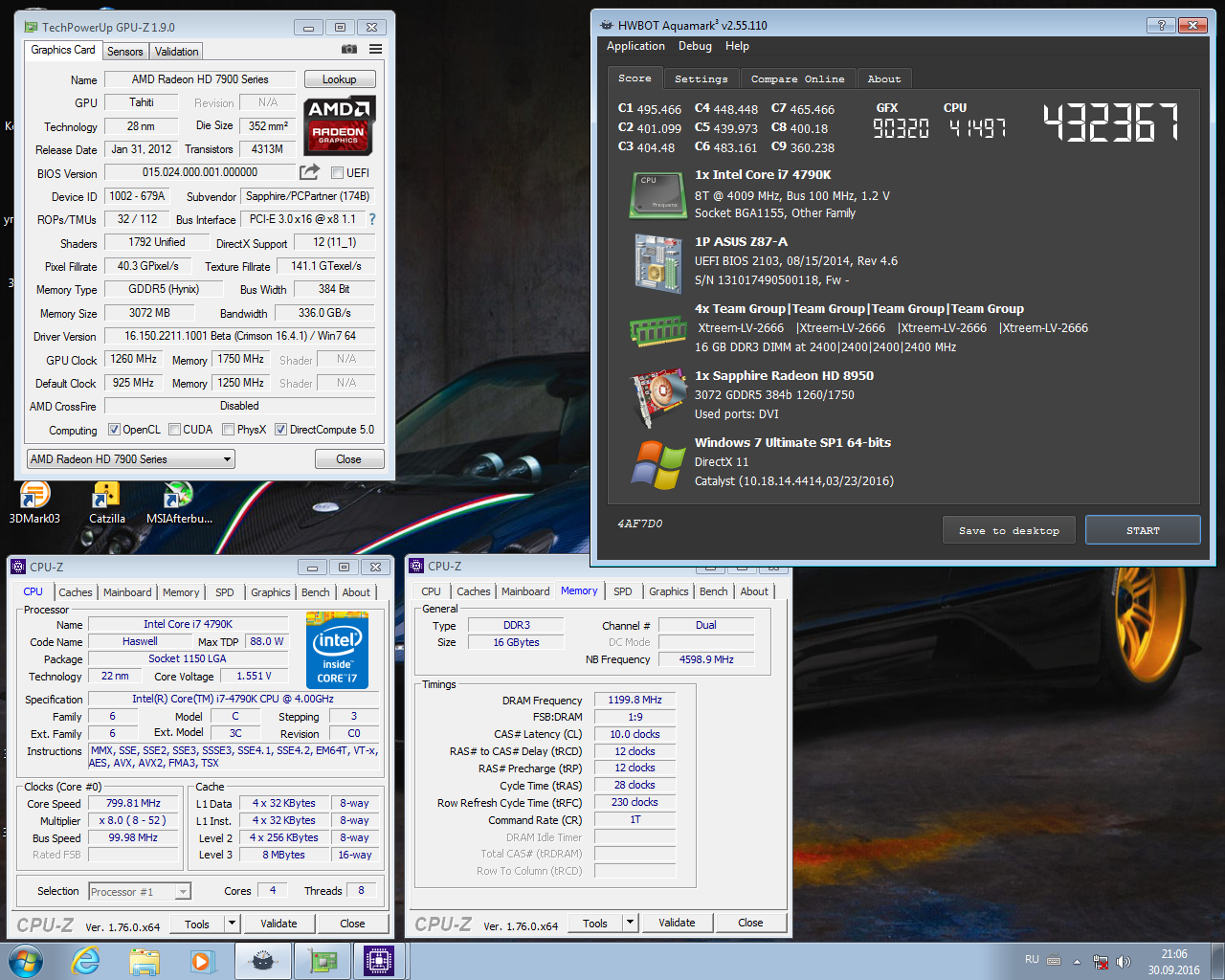
Task: Click the CPU chip icon in Aquamark
Action: 657,194
